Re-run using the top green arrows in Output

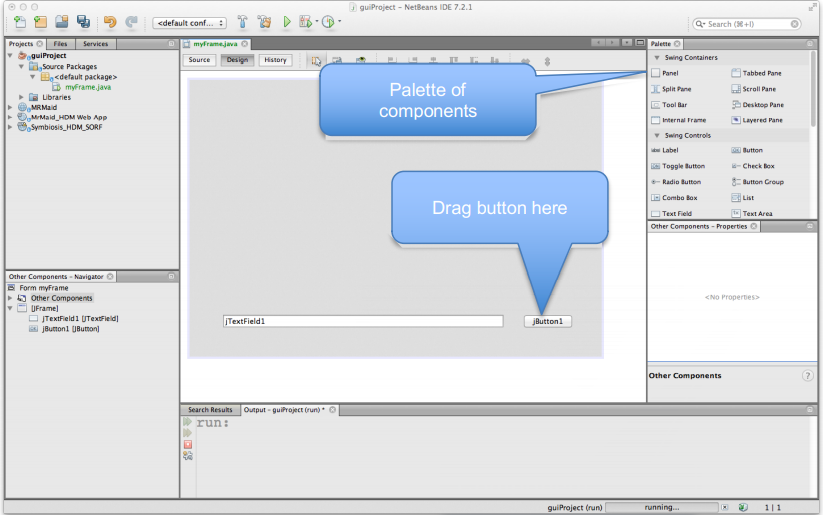[x=187, y=422]
